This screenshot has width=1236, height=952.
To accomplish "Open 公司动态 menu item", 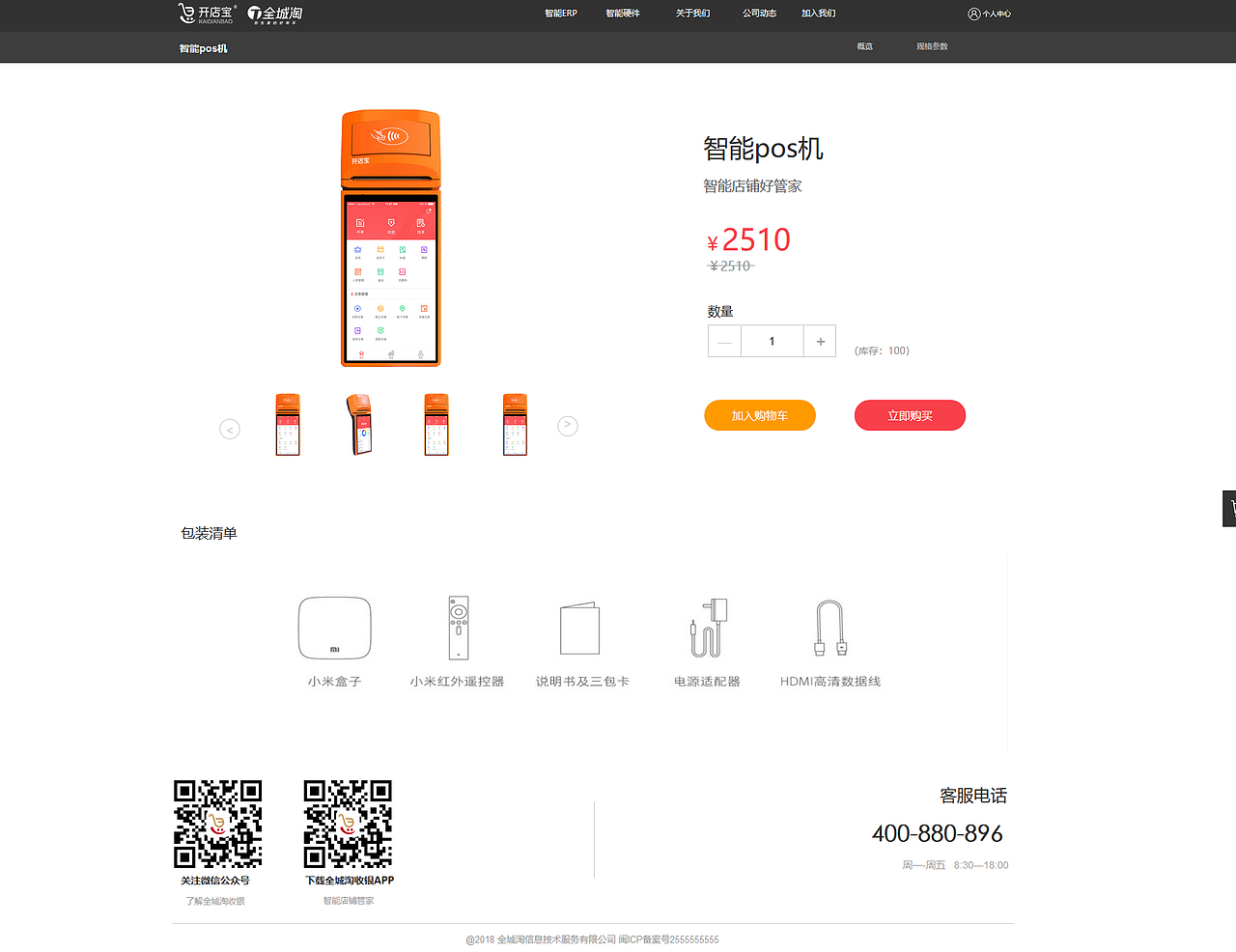I will 759,14.
